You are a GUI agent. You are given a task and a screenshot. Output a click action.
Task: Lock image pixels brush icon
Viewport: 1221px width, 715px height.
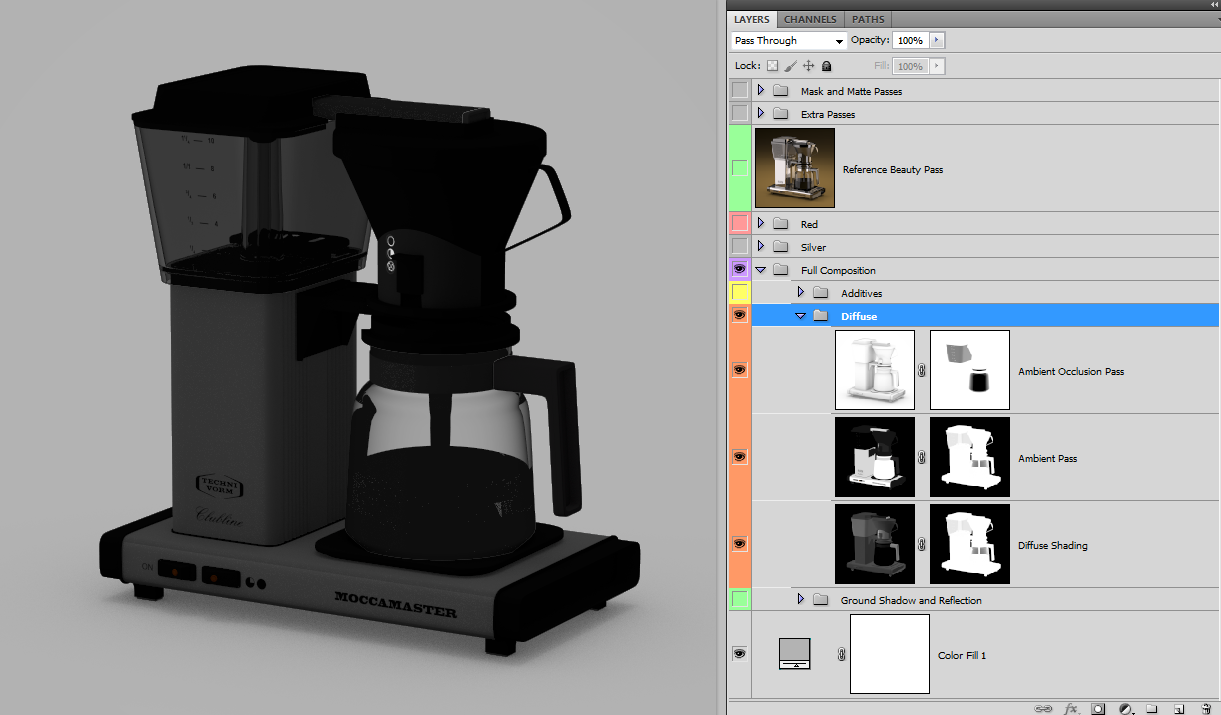click(790, 66)
